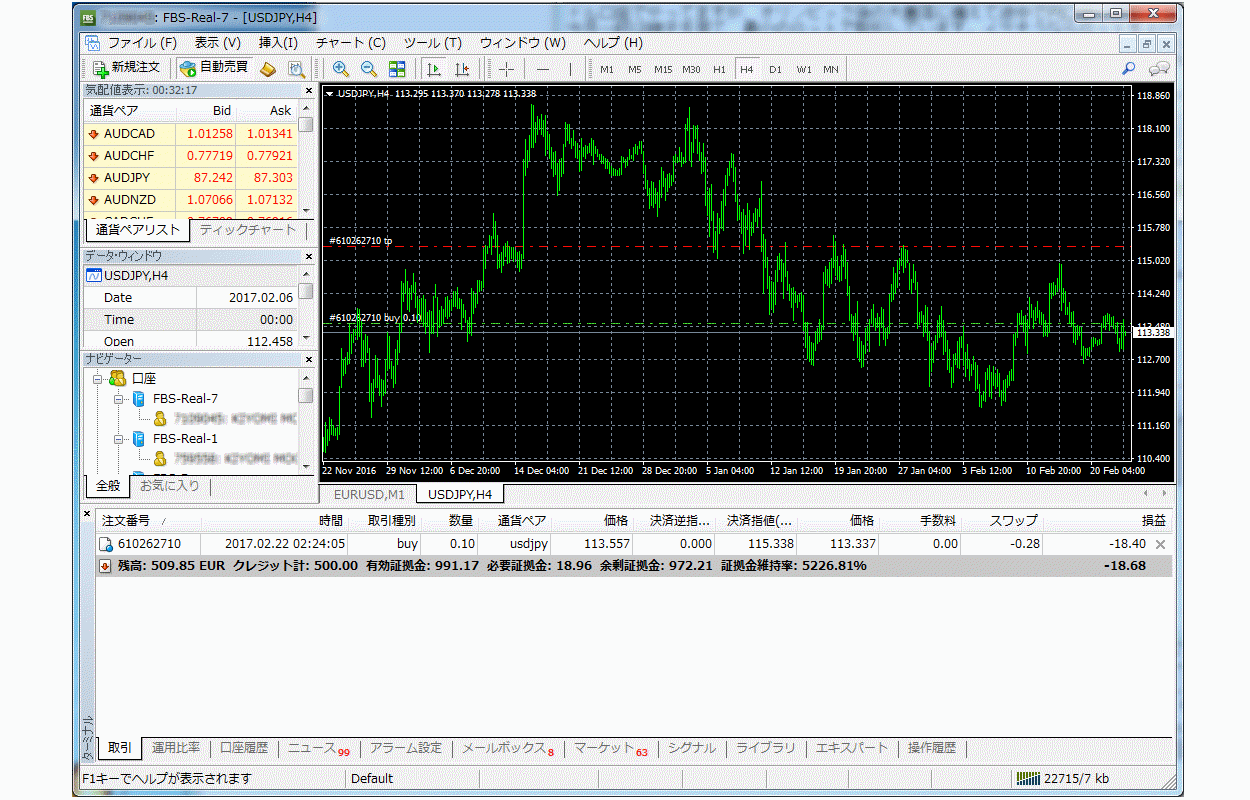Screen dimensions: 1250x800
Task: Select the vertical line drawing tool
Action: pyautogui.click(x=570, y=69)
